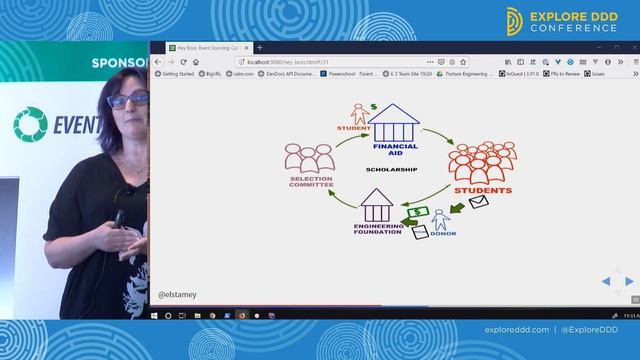Screen dimensions: 640x360
Task: Toggle the sidebar view icon
Action: [x=520, y=62]
